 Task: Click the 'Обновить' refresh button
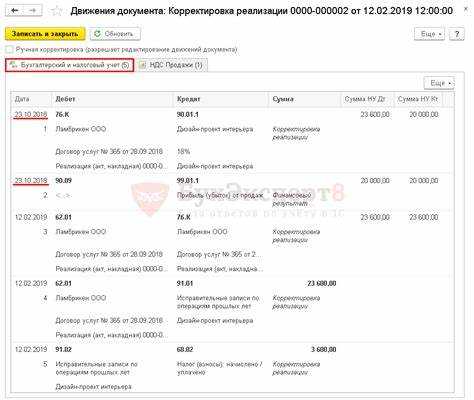[115, 34]
